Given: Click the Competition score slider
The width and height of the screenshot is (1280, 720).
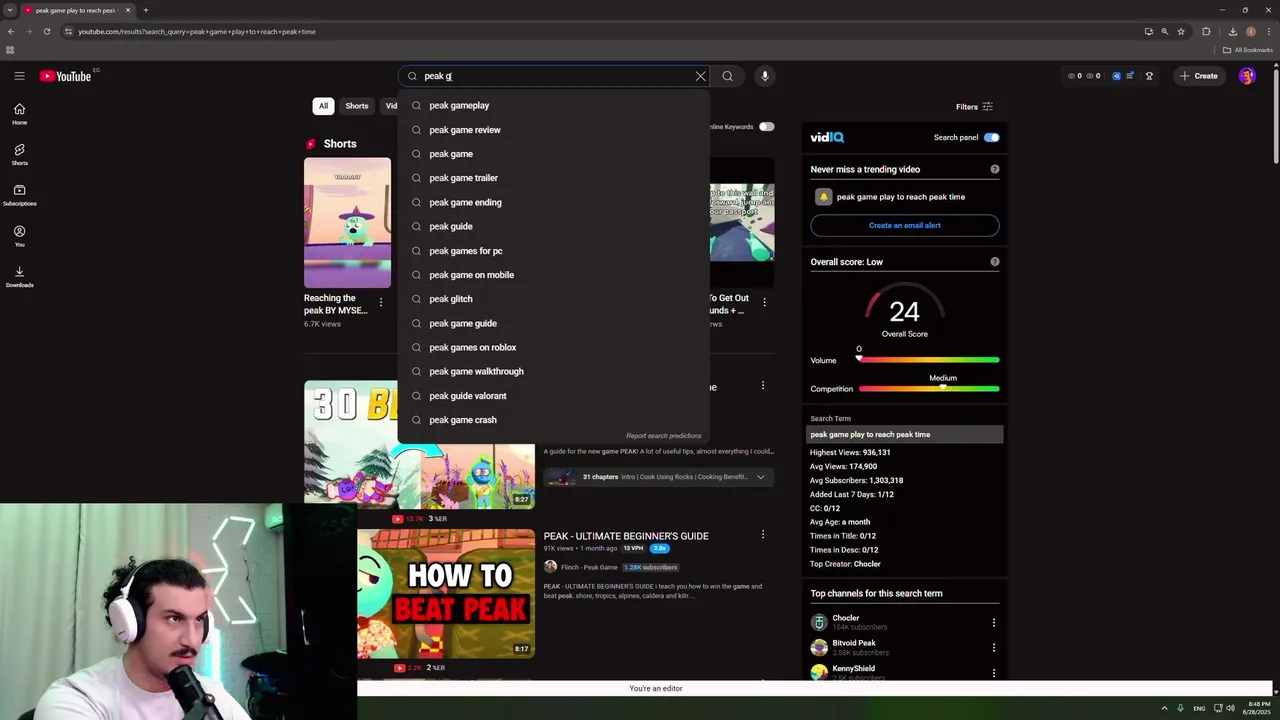Looking at the screenshot, I should tap(928, 389).
